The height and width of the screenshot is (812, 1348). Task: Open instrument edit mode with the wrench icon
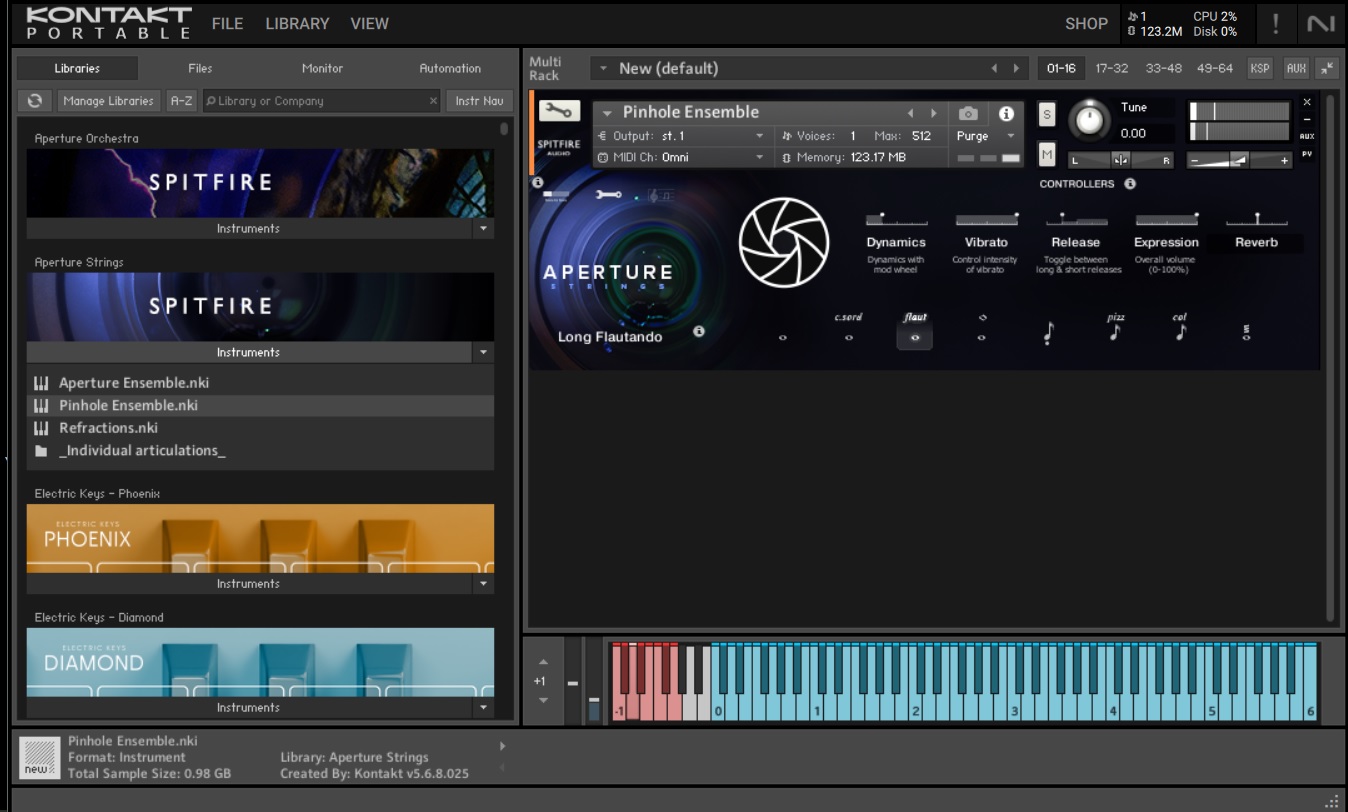pos(559,111)
